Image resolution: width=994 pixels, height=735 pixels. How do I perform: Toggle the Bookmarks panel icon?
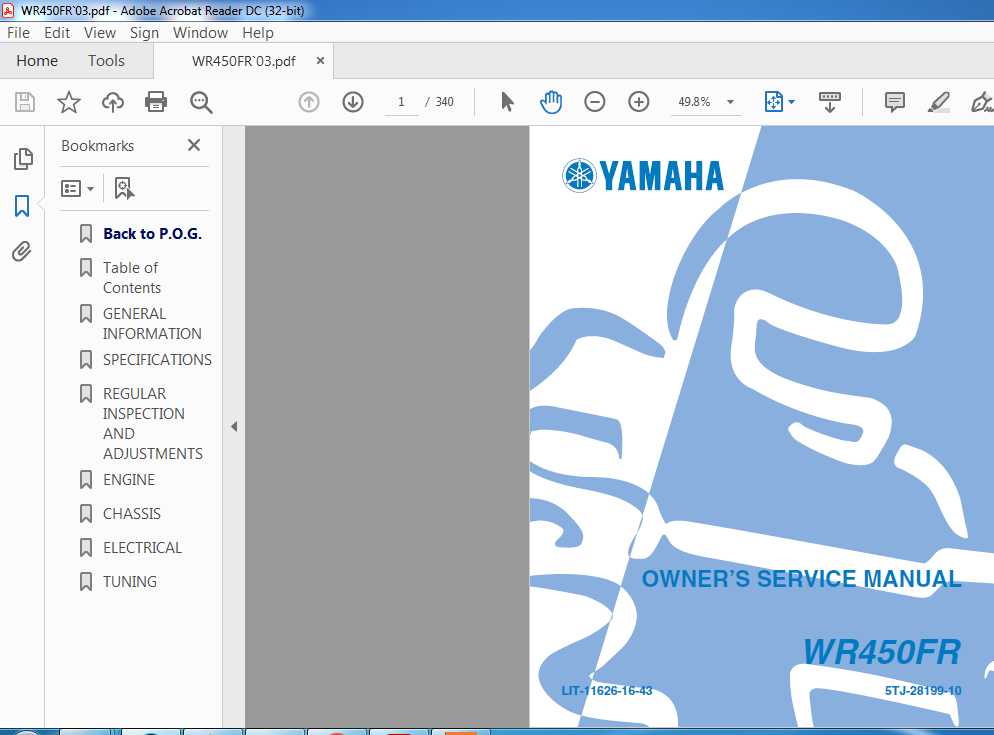point(22,206)
